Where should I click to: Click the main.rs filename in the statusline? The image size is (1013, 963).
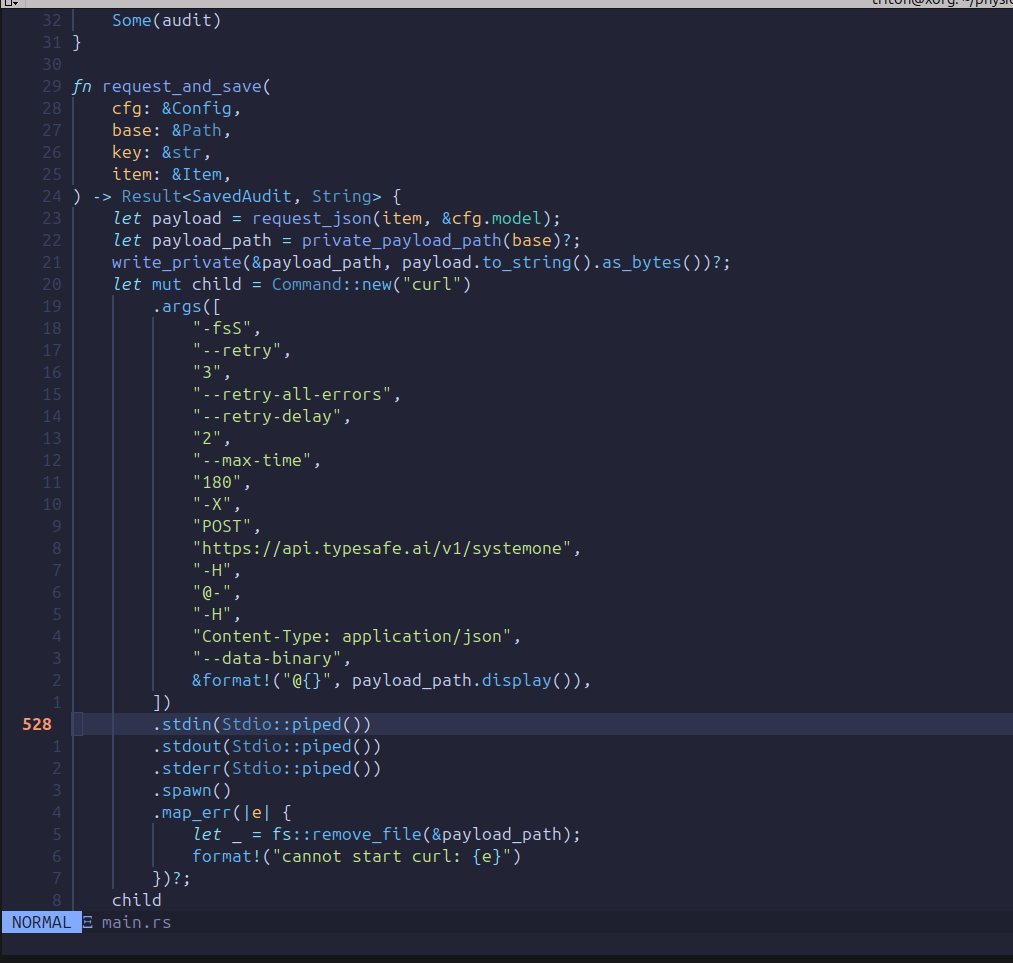click(x=136, y=922)
